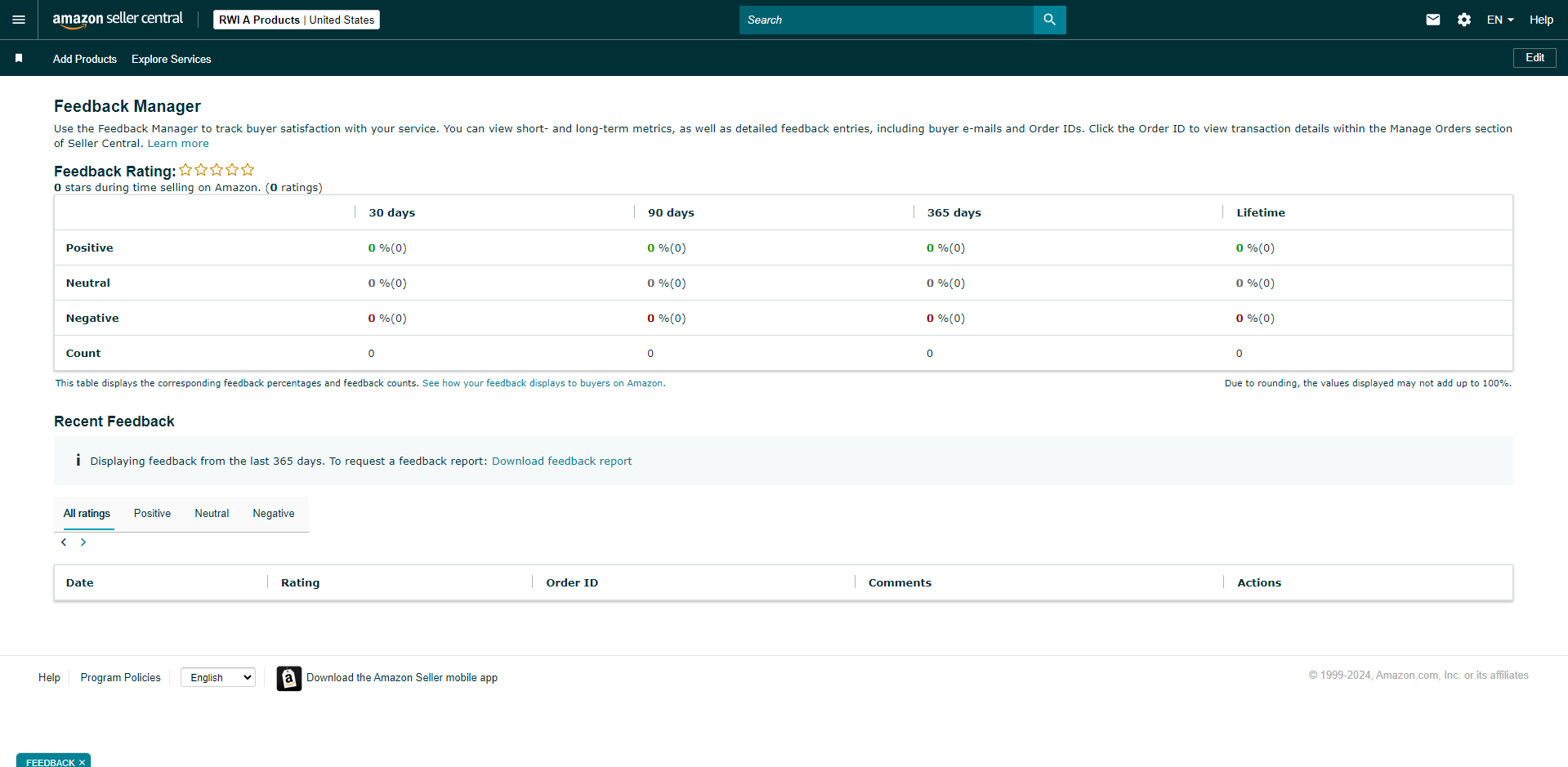Switch to Neutral feedback tab
The height and width of the screenshot is (767, 1568).
pyautogui.click(x=212, y=514)
